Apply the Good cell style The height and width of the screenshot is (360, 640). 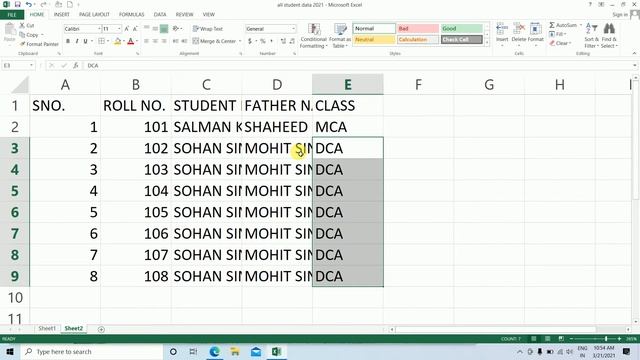[461, 29]
